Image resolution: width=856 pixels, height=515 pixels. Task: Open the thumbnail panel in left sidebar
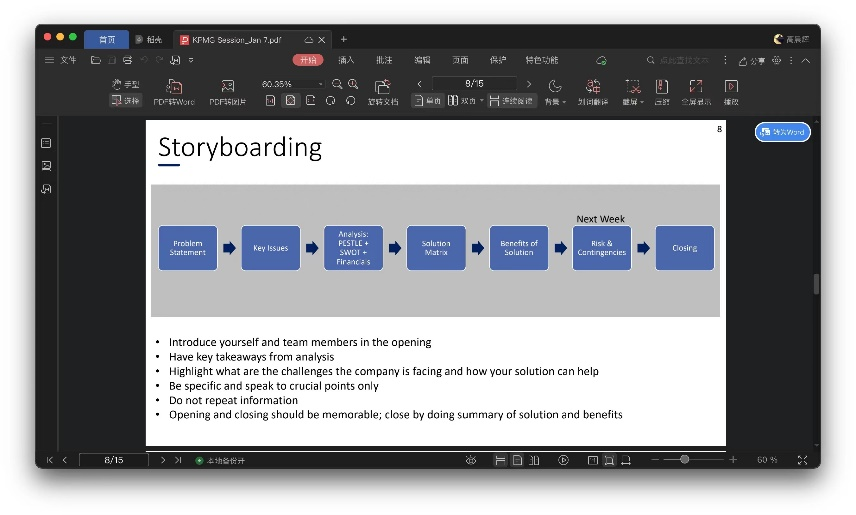click(x=46, y=166)
